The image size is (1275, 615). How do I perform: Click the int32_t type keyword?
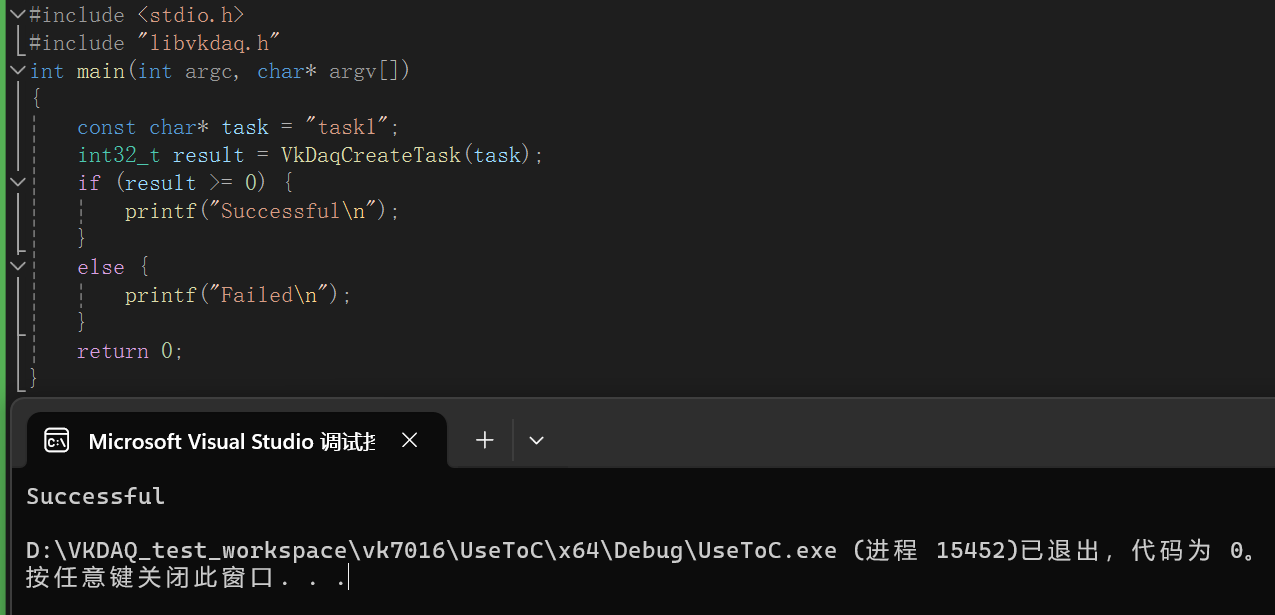pyautogui.click(x=120, y=155)
